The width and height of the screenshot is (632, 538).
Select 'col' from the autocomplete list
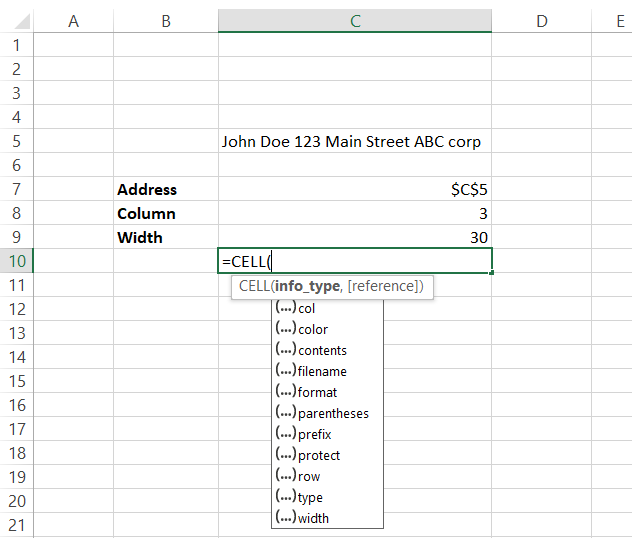(307, 308)
